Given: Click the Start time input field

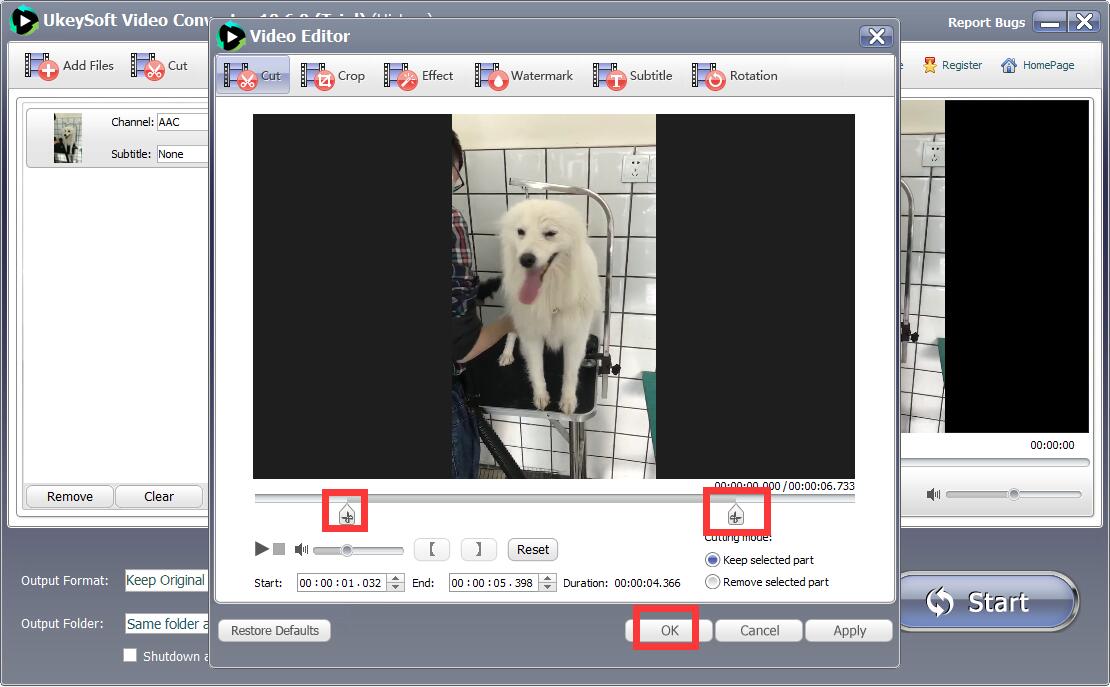Looking at the screenshot, I should (x=343, y=583).
